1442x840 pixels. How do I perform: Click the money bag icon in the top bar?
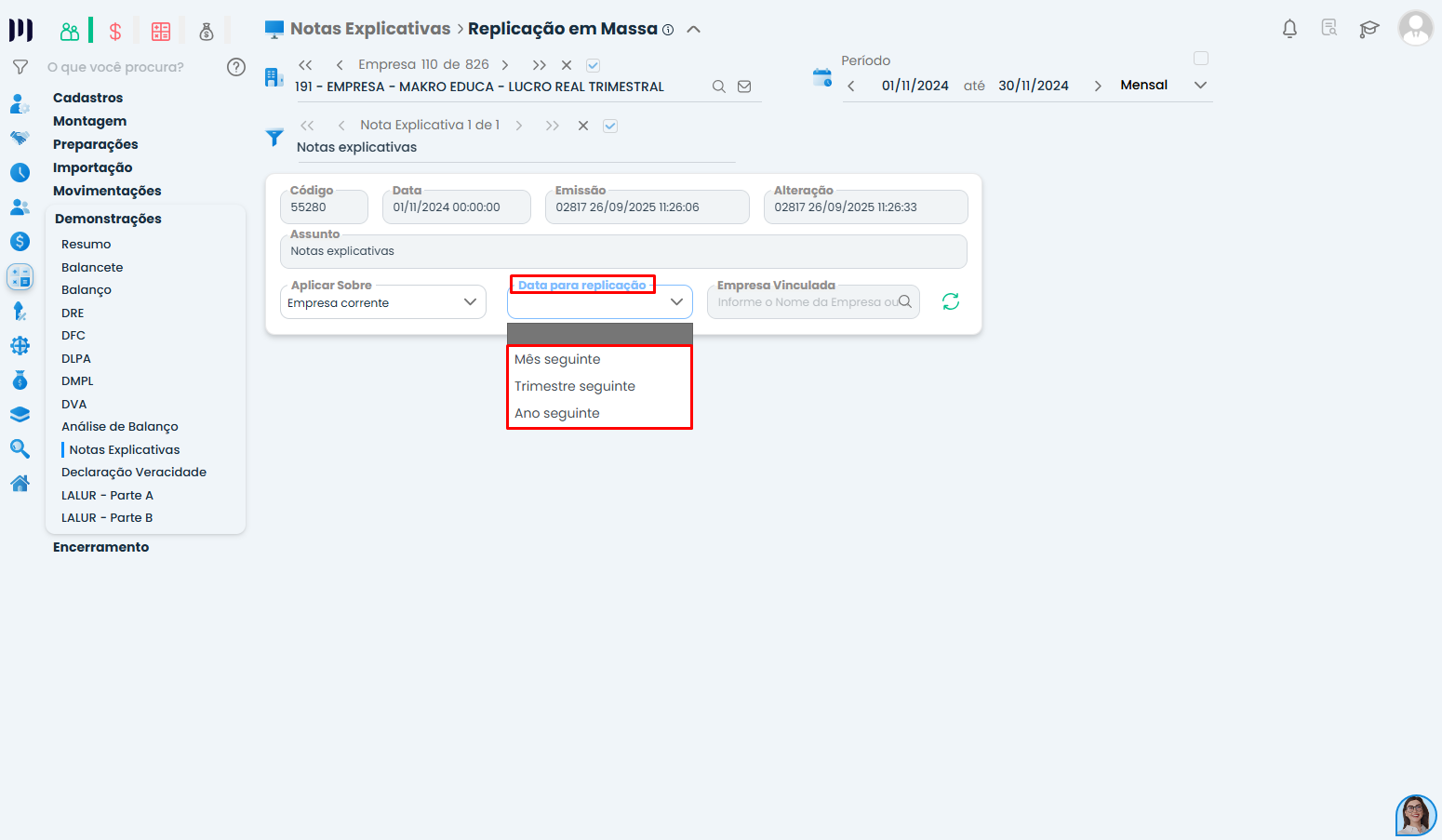pyautogui.click(x=207, y=32)
